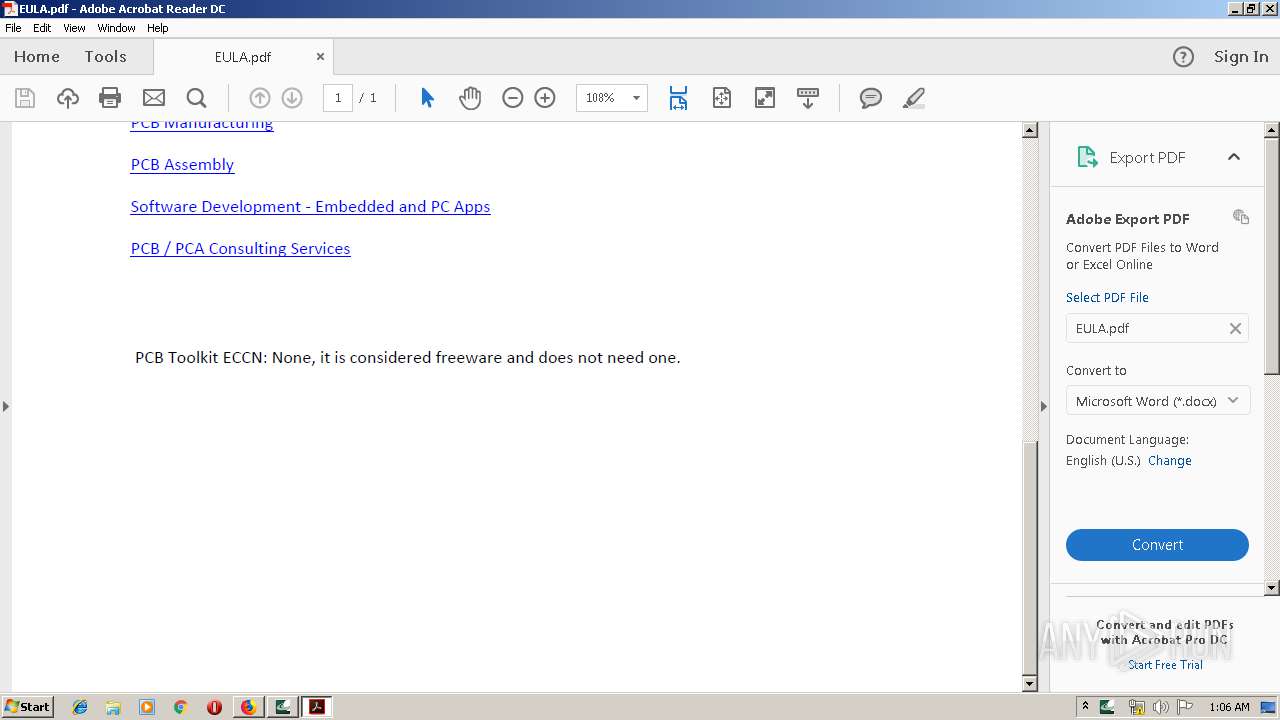The height and width of the screenshot is (720, 1280).
Task: Go to previous page arrow
Action: click(x=259, y=98)
